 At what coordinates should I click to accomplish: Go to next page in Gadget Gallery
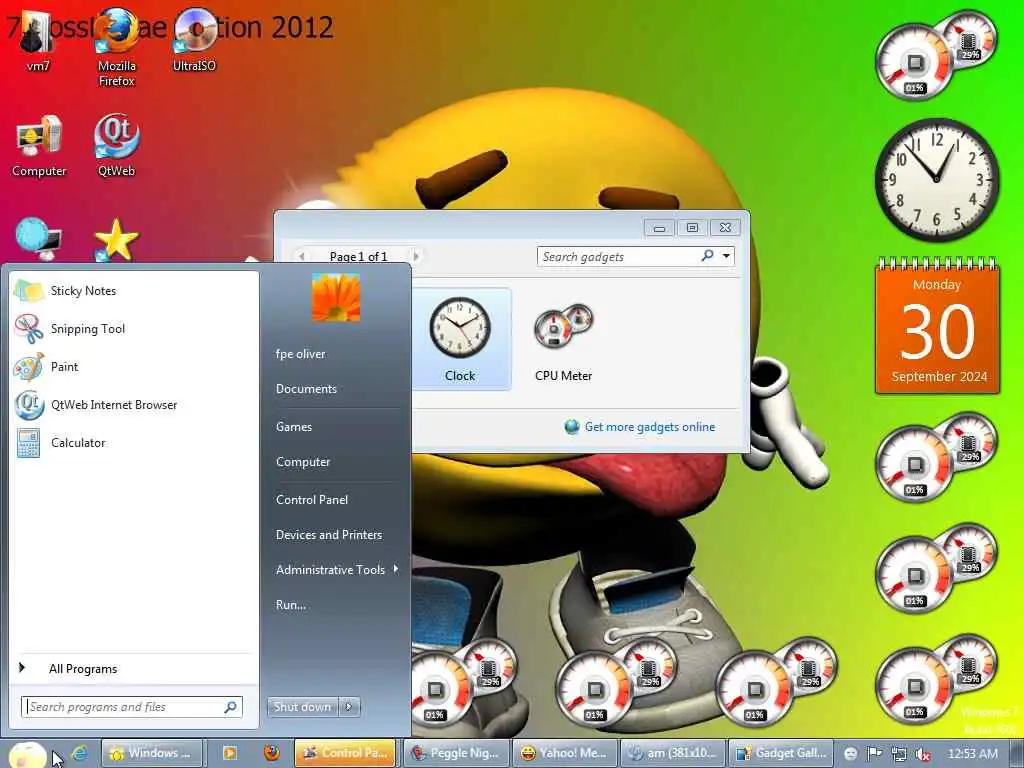click(416, 256)
